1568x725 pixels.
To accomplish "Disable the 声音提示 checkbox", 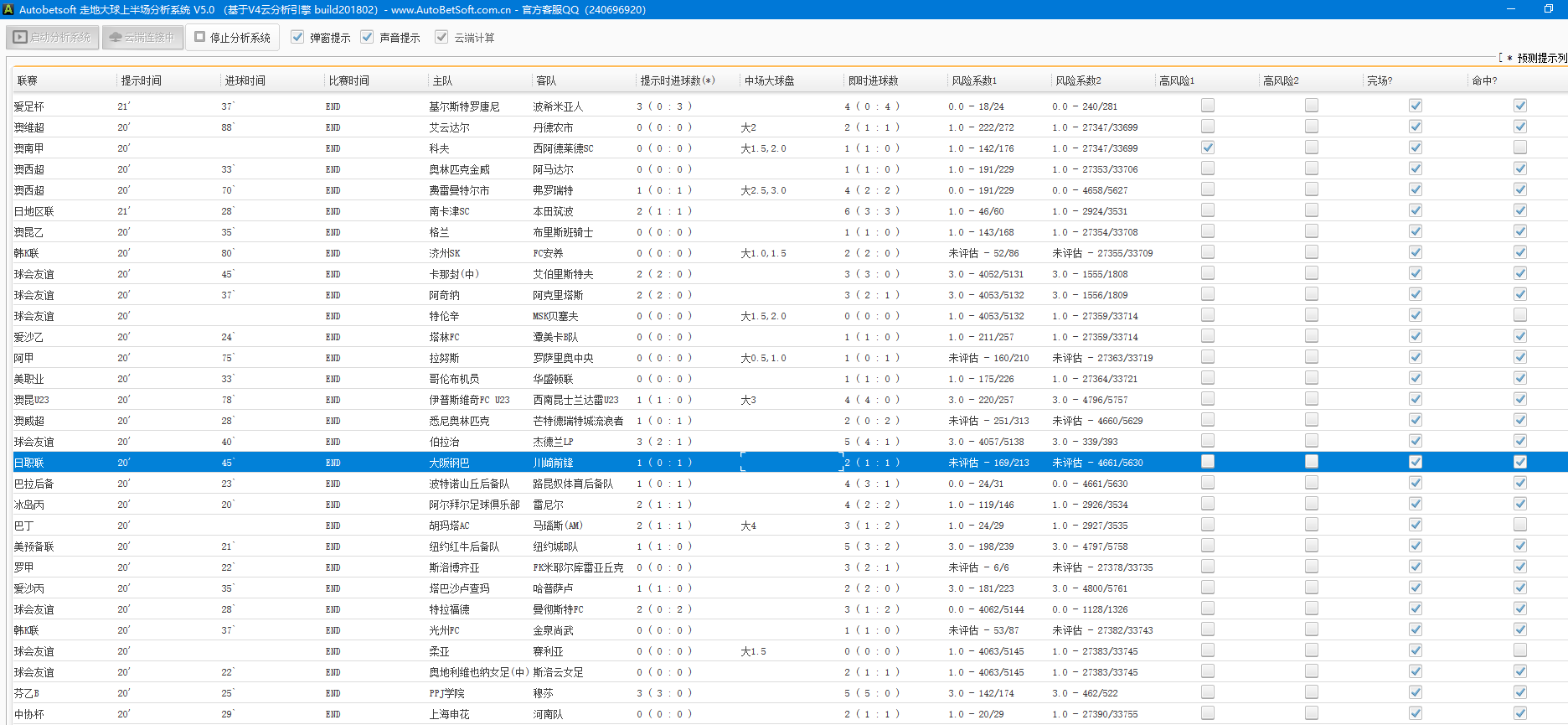I will pos(367,37).
